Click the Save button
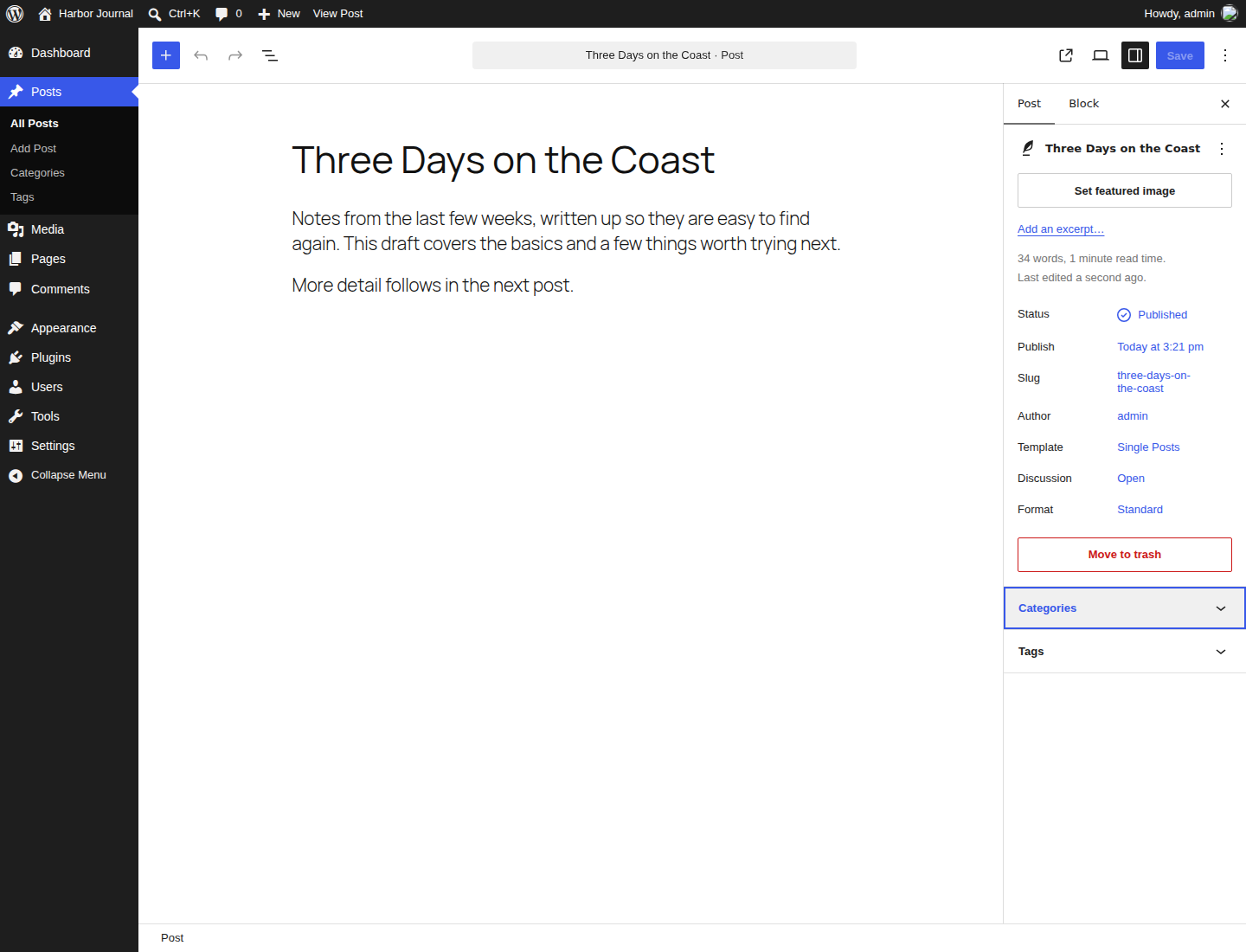This screenshot has height=952, width=1246. 1180,55
